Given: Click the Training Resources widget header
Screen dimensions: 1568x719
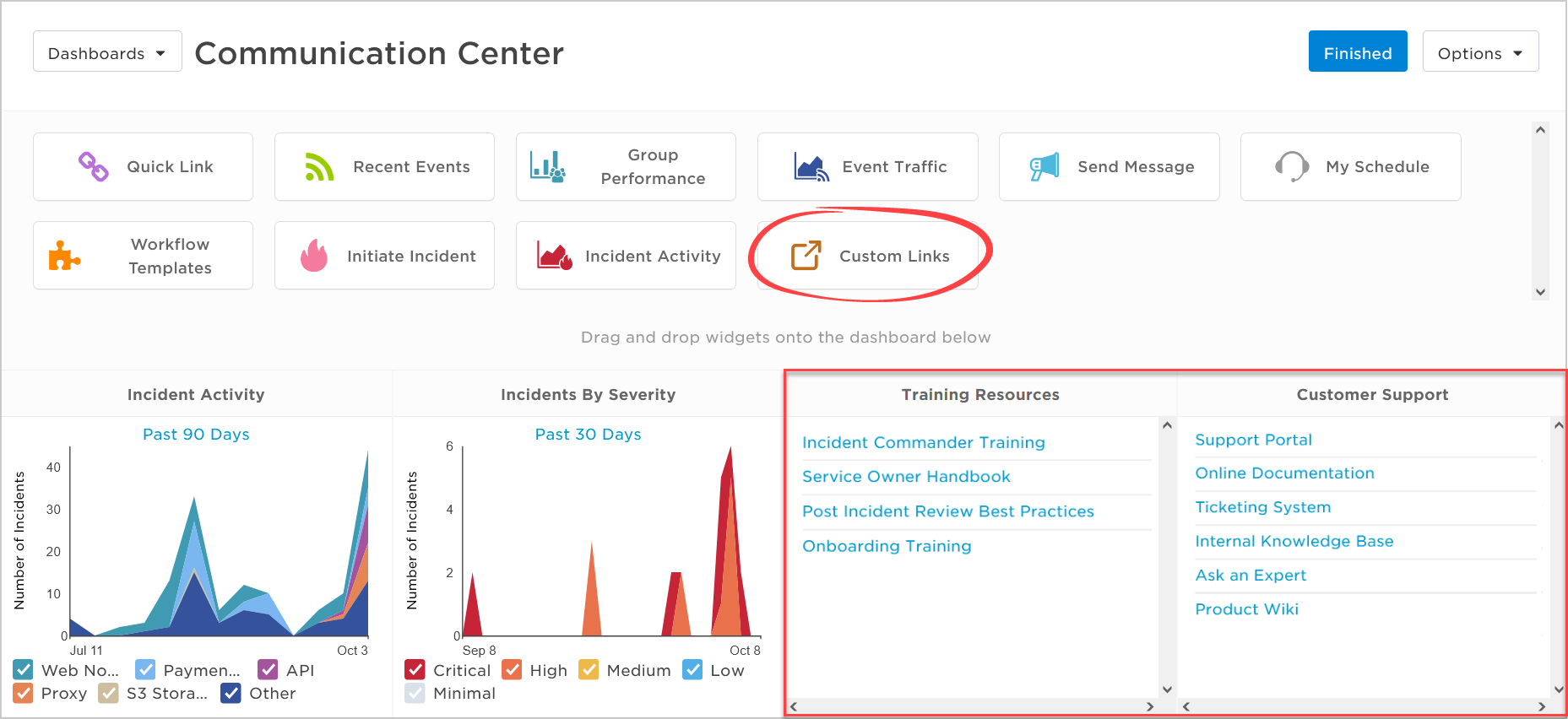Looking at the screenshot, I should click(980, 394).
